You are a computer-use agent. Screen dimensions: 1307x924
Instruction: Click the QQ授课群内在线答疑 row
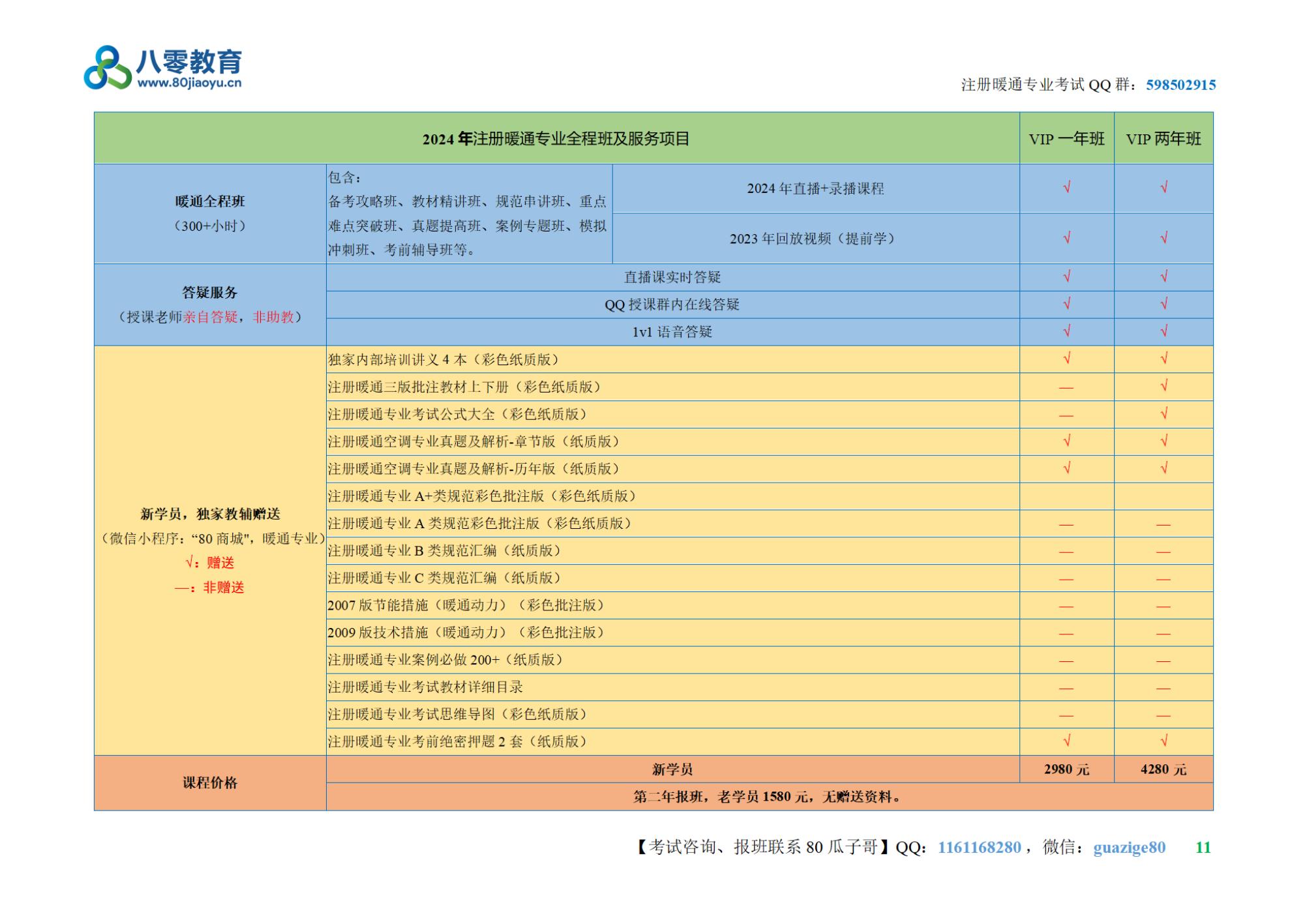click(672, 305)
